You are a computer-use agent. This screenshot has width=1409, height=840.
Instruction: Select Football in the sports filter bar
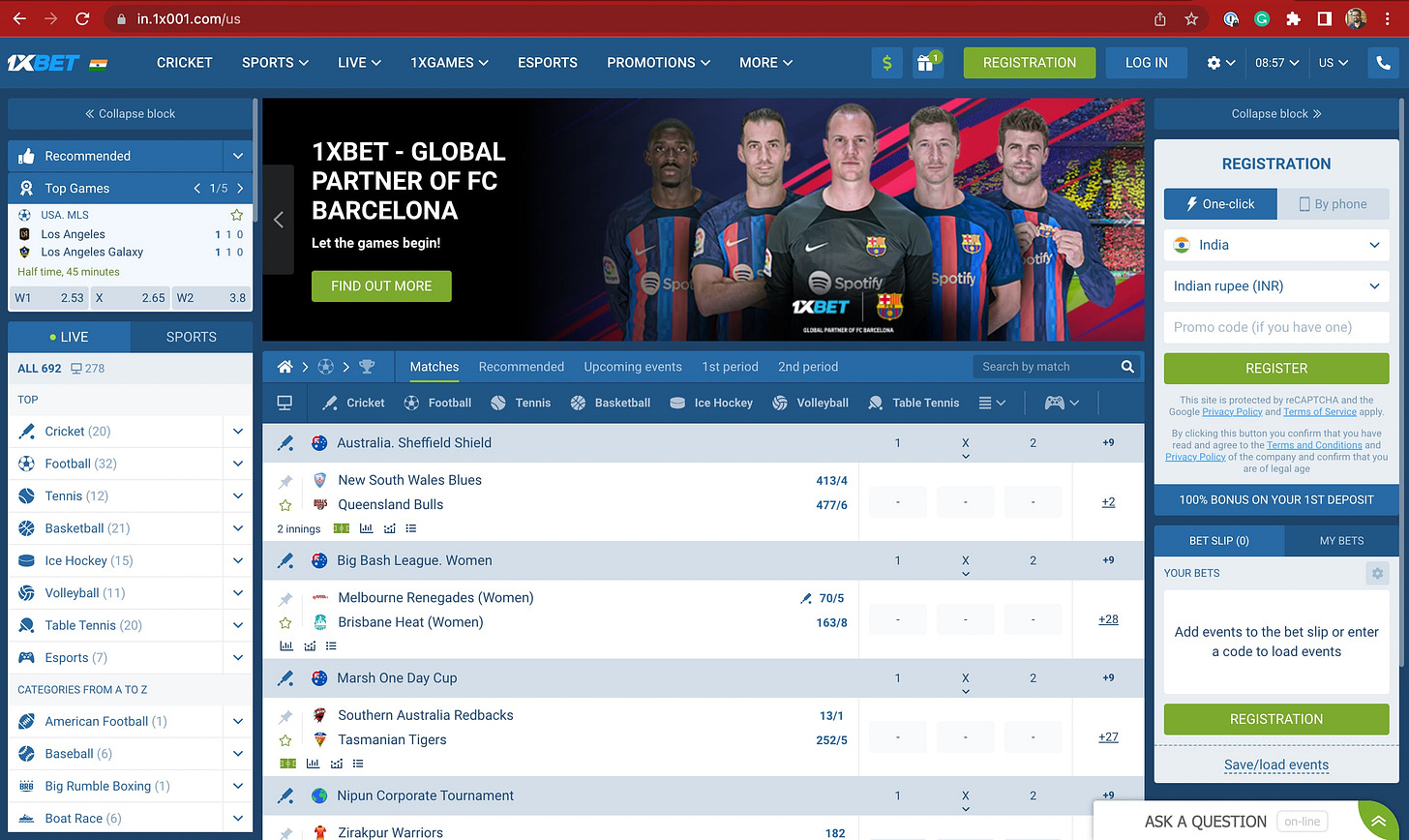437,403
